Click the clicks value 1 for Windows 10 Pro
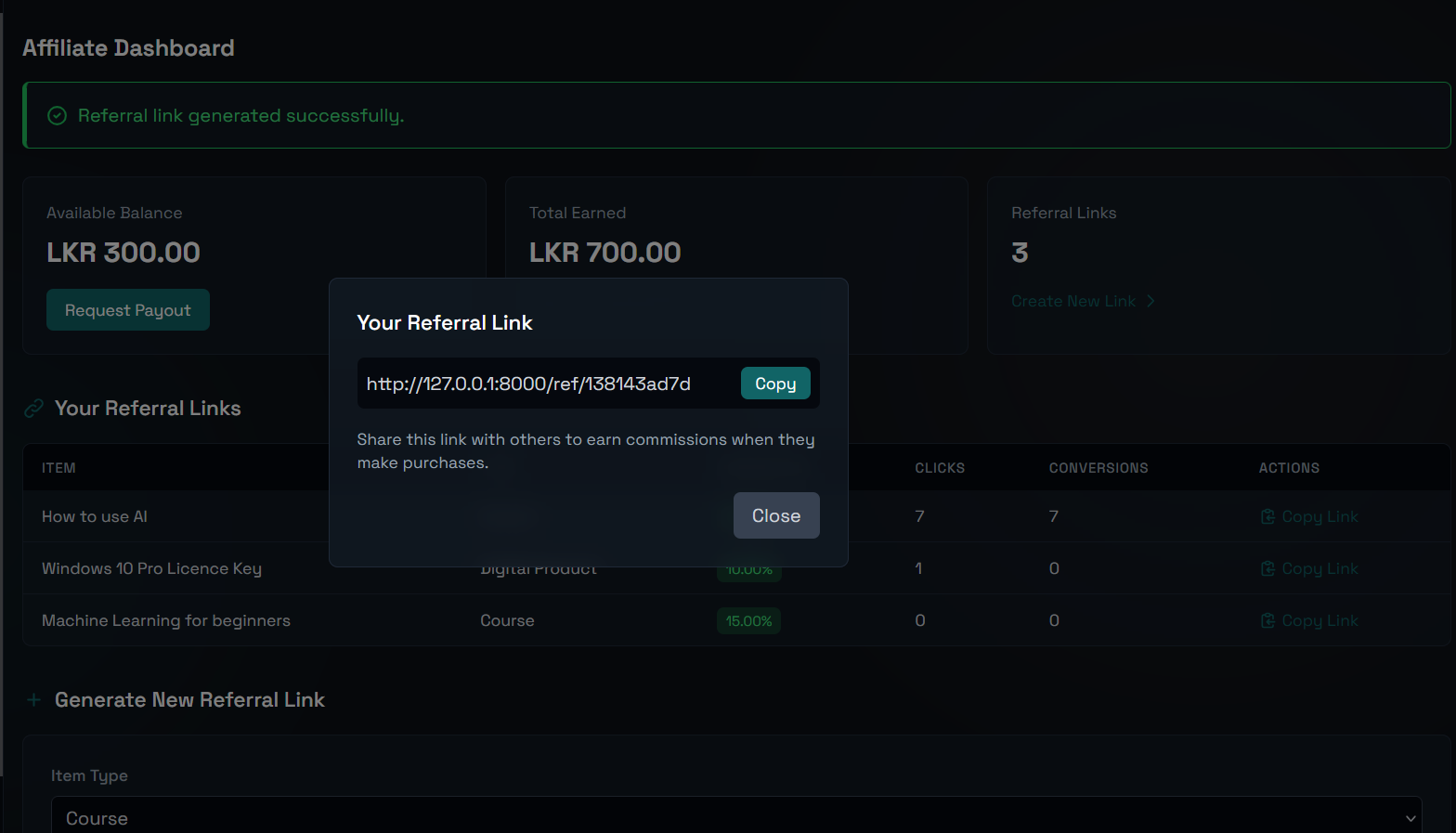Viewport: 1456px width, 833px height. pyautogui.click(x=918, y=568)
